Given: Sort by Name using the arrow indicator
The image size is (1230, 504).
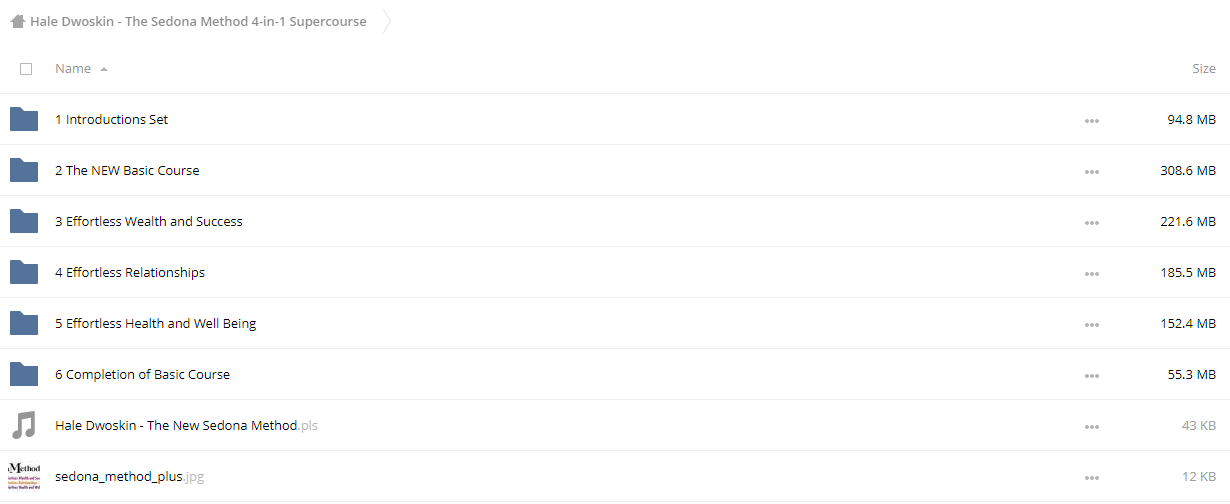Looking at the screenshot, I should click(x=104, y=69).
